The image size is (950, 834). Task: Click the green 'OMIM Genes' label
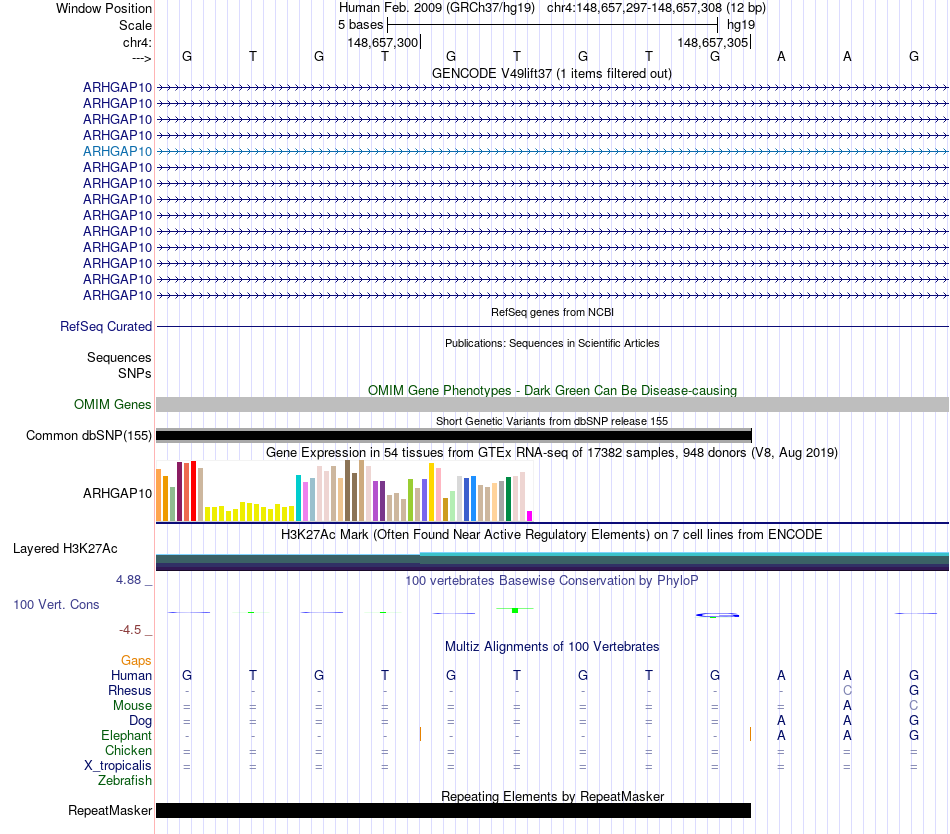click(113, 405)
